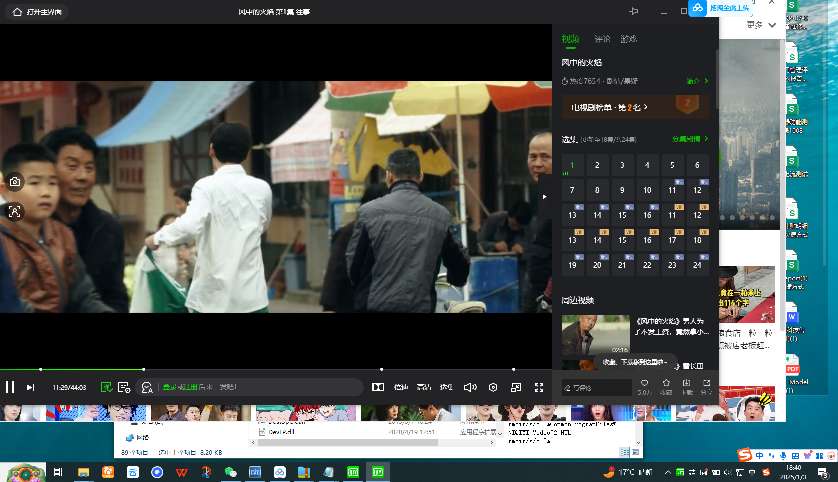Open the main interface home button
The image size is (838, 482).
36,12
